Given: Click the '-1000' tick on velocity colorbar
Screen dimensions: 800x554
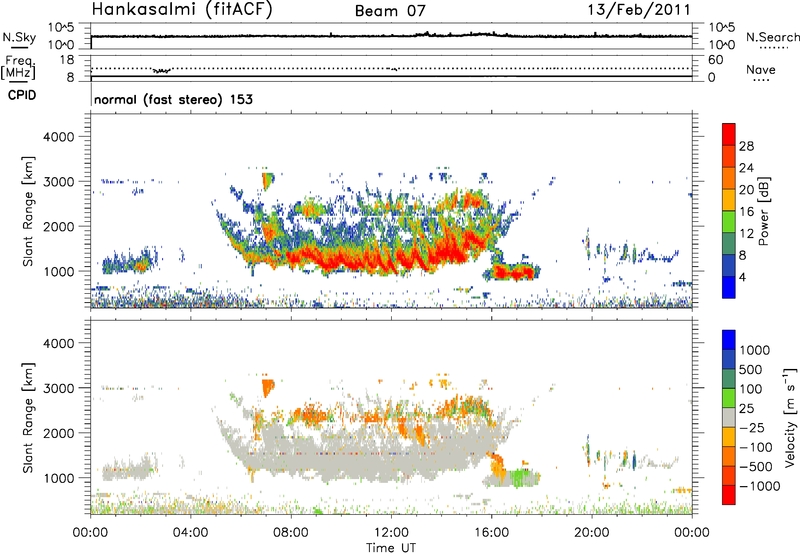Looking at the screenshot, I should click(759, 486).
